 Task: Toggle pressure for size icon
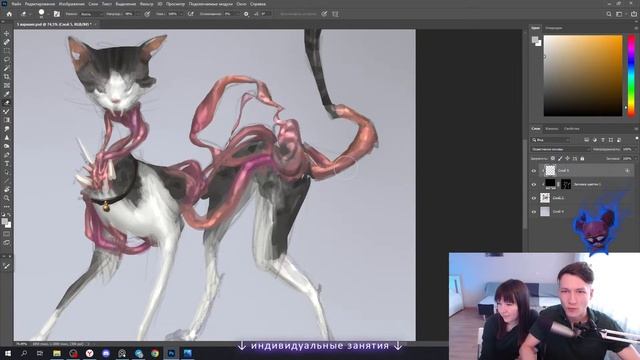(324, 14)
